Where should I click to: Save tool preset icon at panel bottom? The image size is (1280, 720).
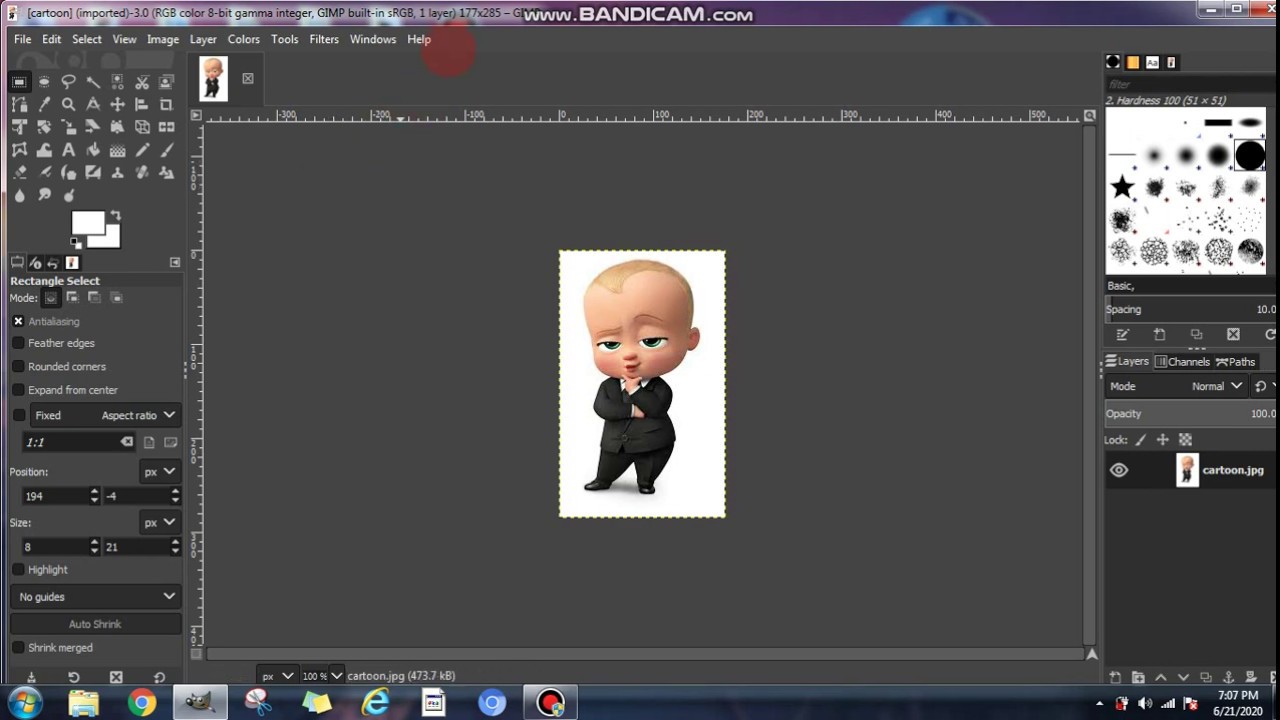[31, 677]
